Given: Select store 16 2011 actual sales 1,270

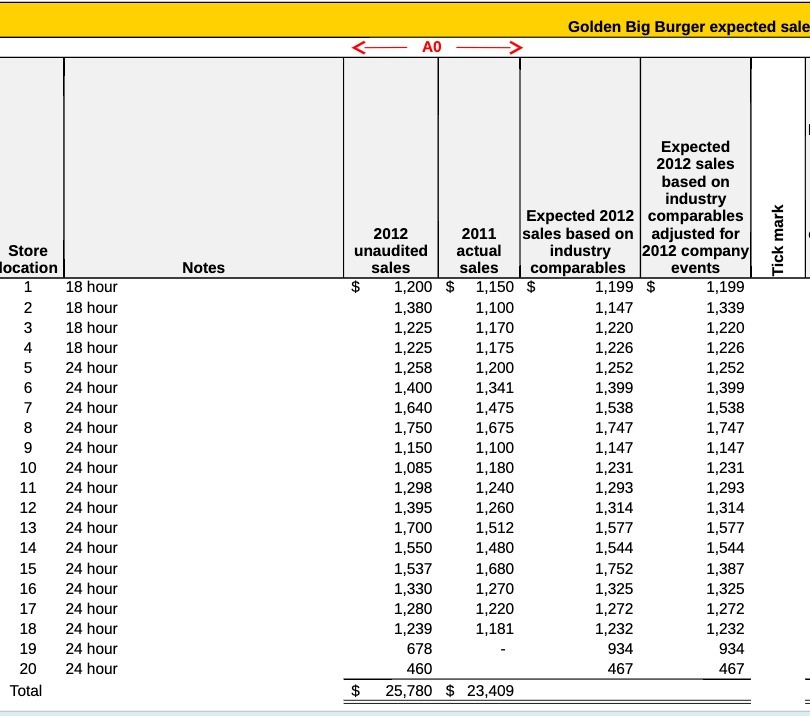Looking at the screenshot, I should [494, 588].
